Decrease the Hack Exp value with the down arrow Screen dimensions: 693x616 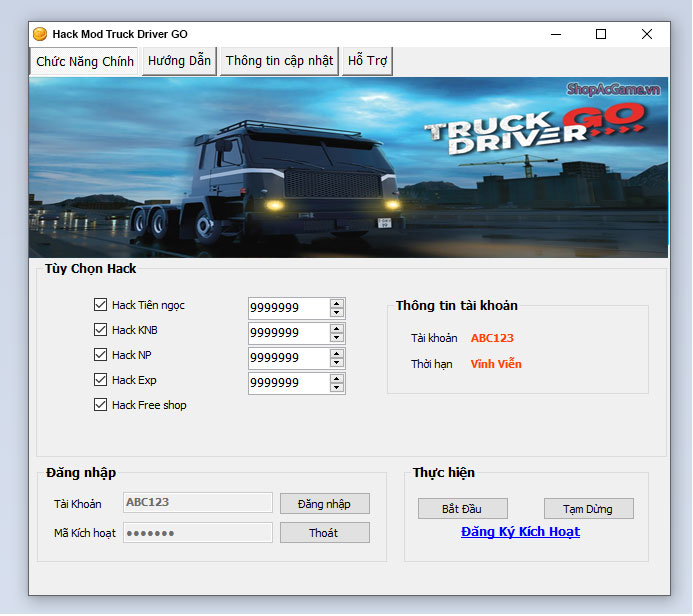(x=337, y=388)
